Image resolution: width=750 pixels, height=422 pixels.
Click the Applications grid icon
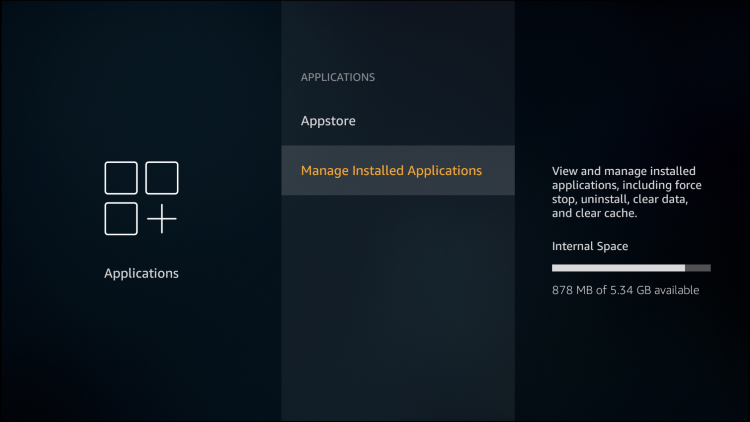141,198
